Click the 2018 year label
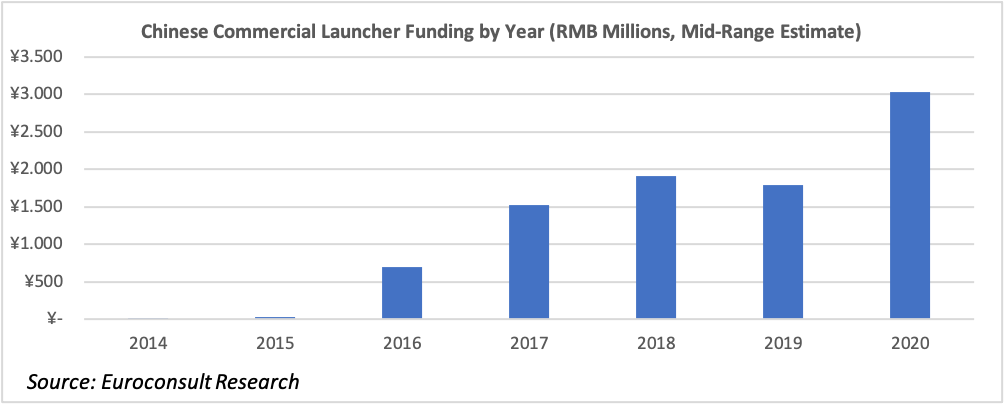The height and width of the screenshot is (404, 1004). pyautogui.click(x=656, y=343)
